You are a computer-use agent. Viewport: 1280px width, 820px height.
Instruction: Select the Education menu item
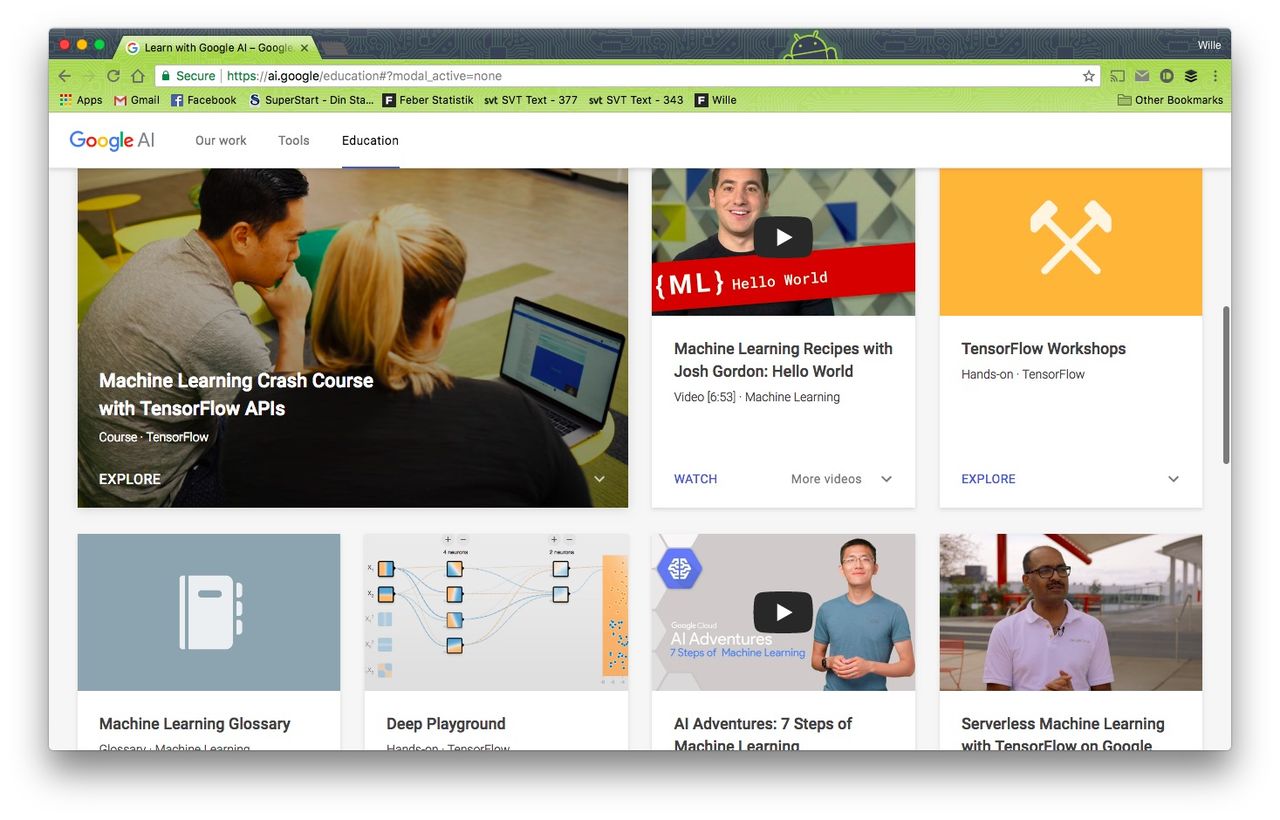click(x=370, y=140)
